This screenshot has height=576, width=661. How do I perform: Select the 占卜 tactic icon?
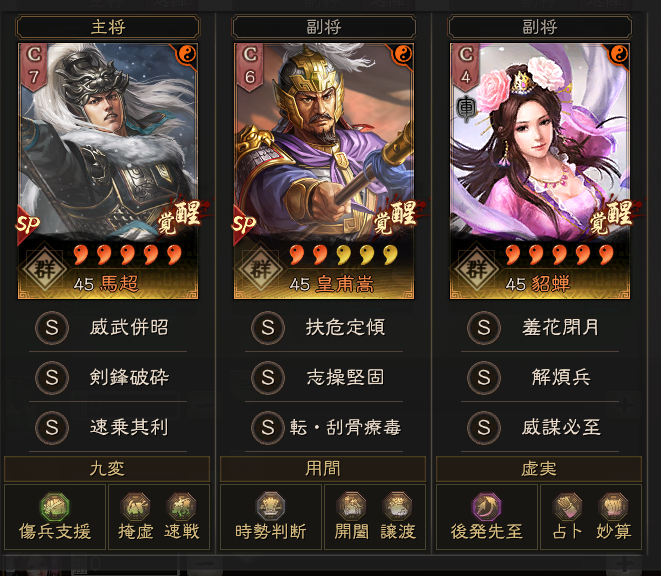tap(567, 507)
